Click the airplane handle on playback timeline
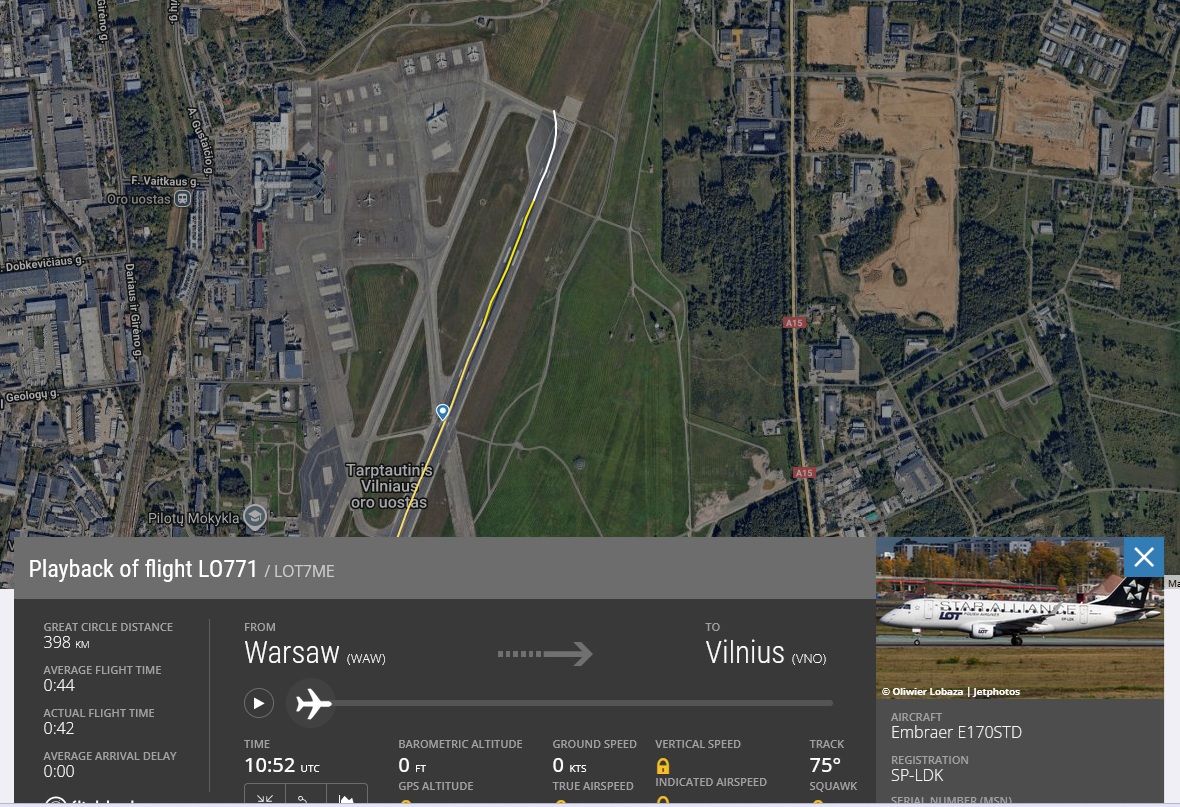The image size is (1180, 807). click(x=312, y=704)
